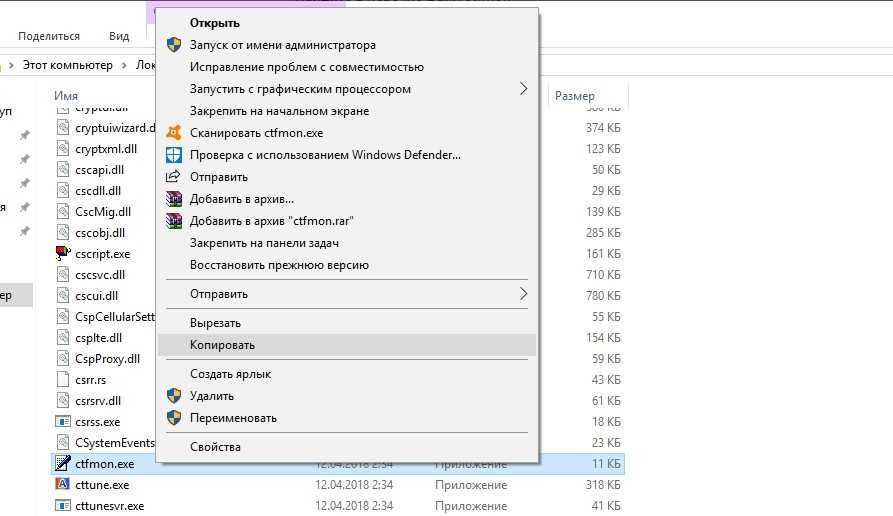Select the ctfmon.exe file name
Image resolution: width=893 pixels, height=516 pixels.
coord(105,464)
